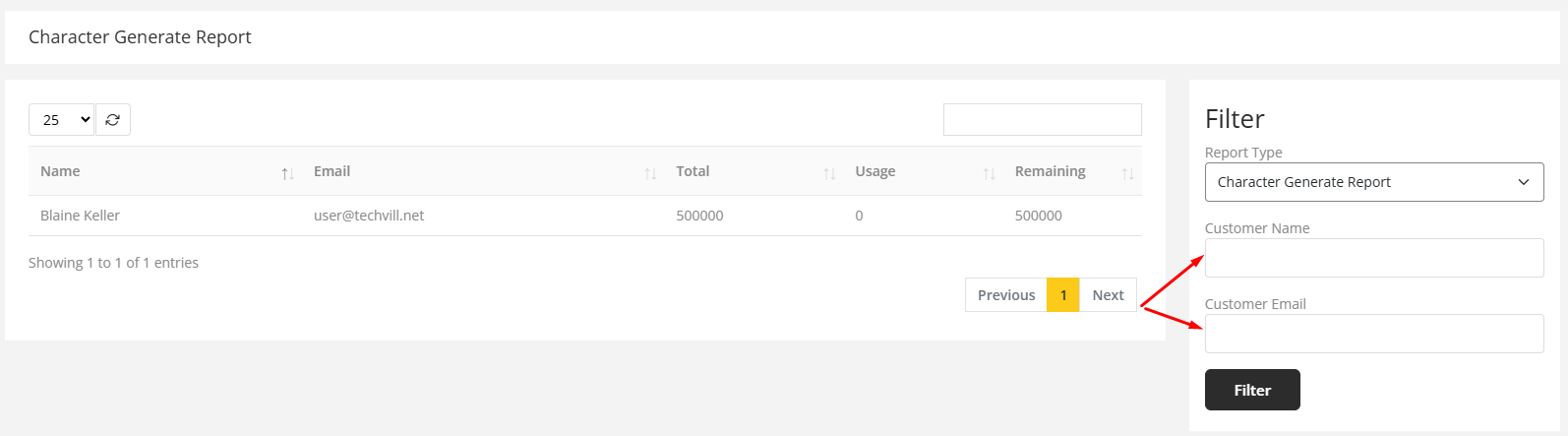Sort by Total column arrows

click(x=829, y=173)
